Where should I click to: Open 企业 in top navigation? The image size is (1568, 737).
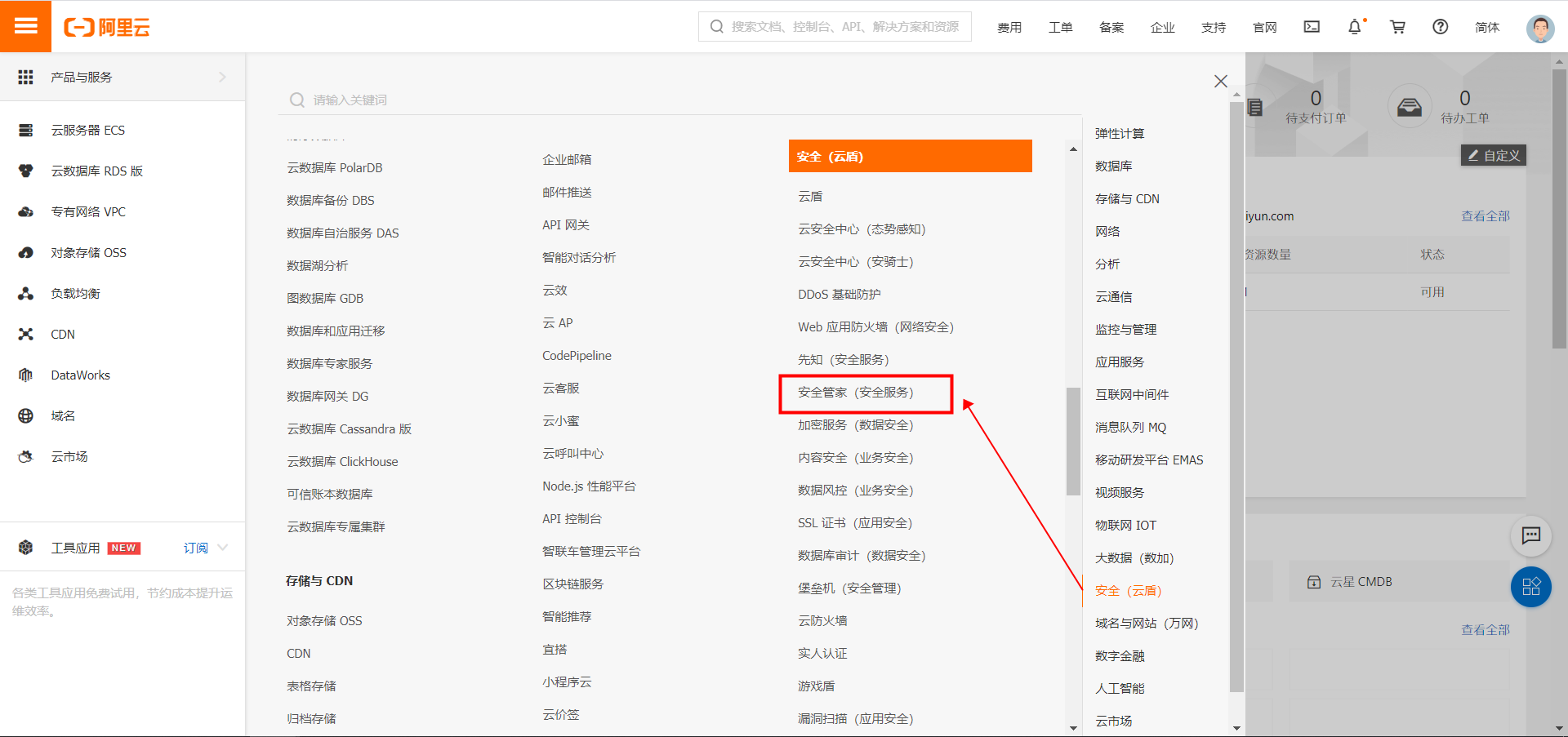coord(1163,27)
